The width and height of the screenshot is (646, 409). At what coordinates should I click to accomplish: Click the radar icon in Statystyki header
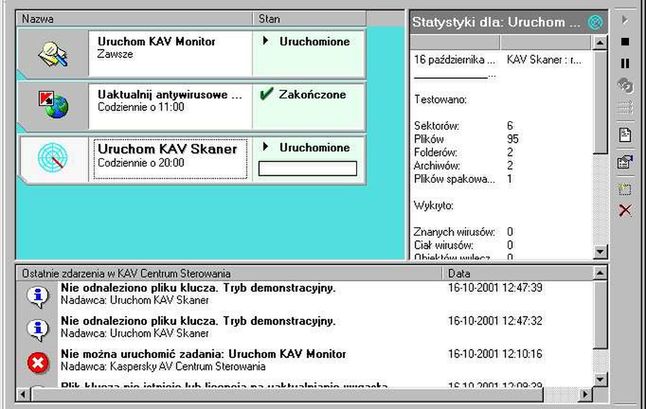tap(595, 22)
